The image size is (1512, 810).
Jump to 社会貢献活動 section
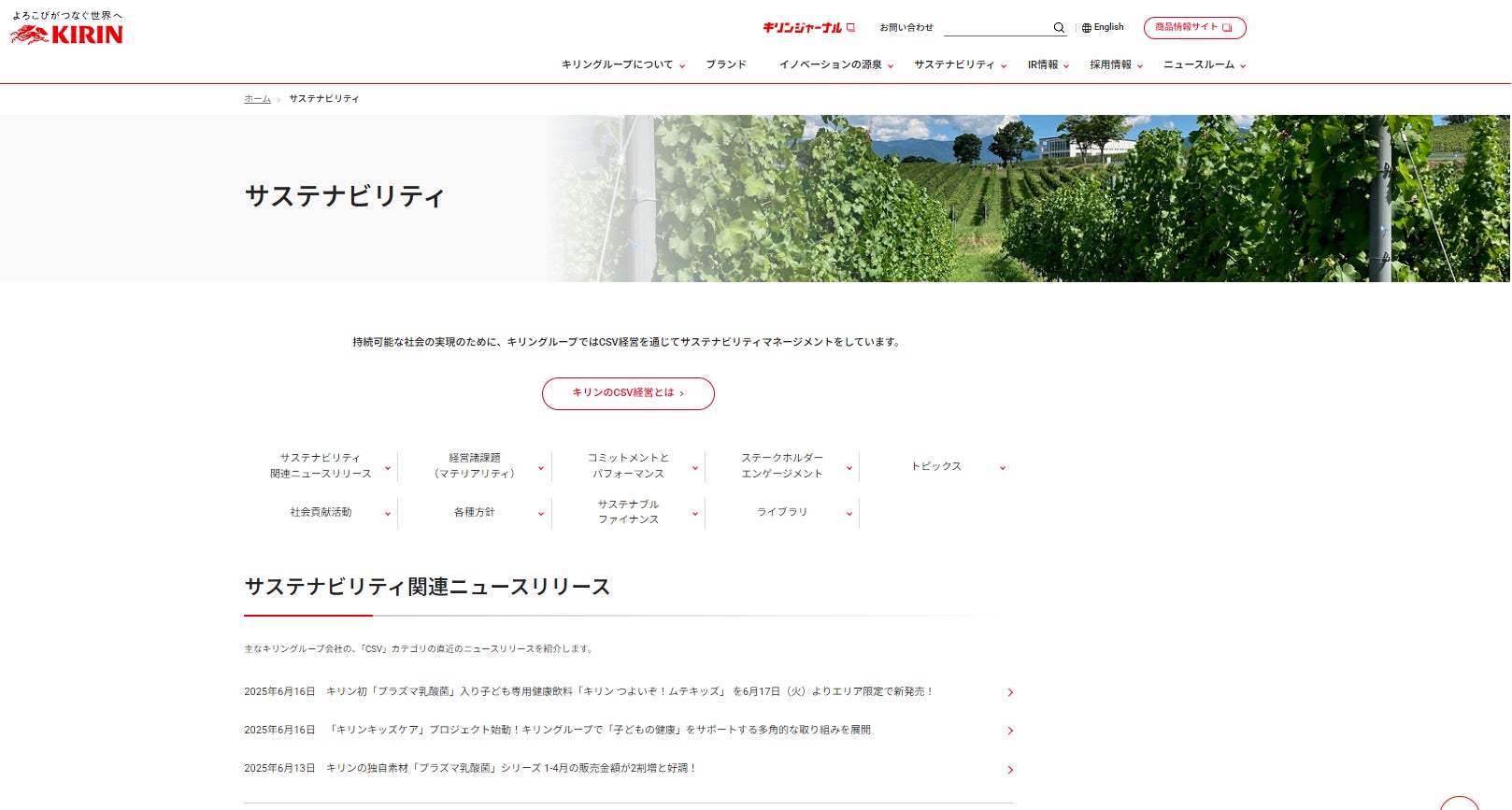coord(321,513)
